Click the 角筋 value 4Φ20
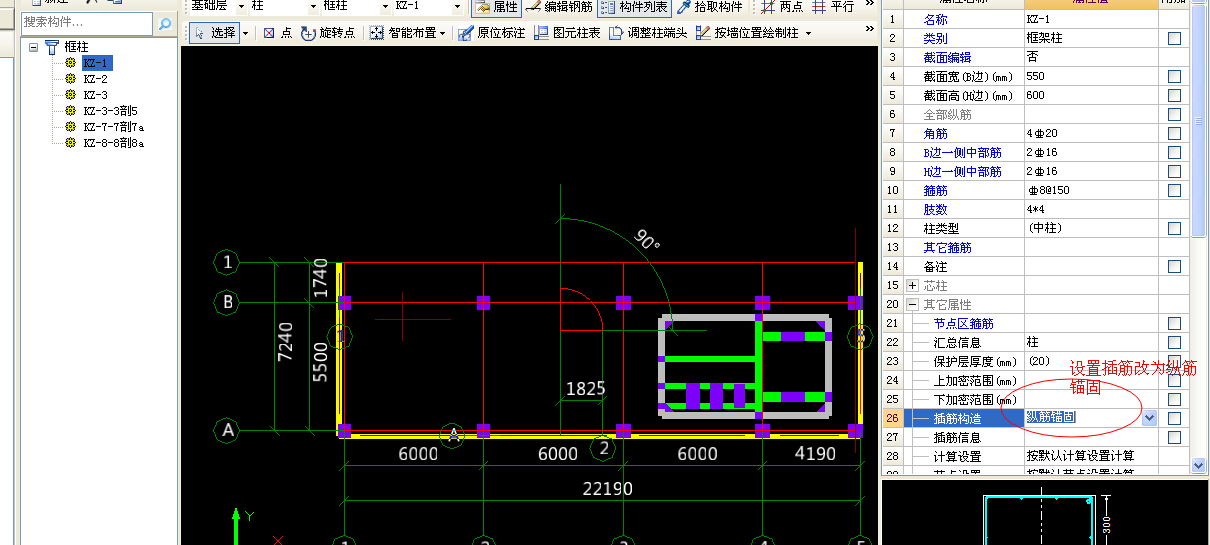Screen dimensions: 1210x545 (x=1091, y=133)
